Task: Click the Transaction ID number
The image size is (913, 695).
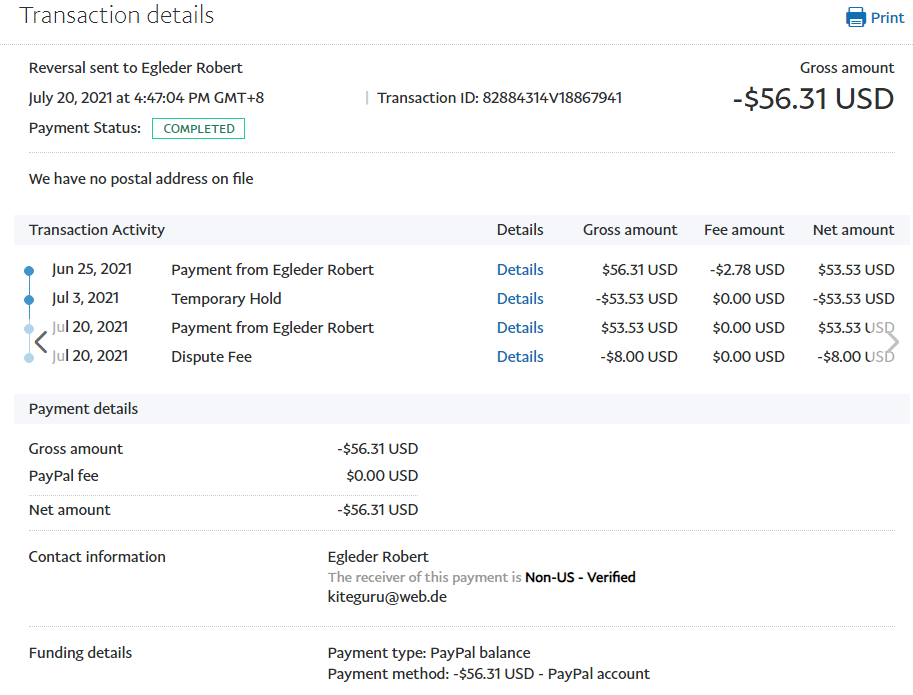Action: coord(552,98)
